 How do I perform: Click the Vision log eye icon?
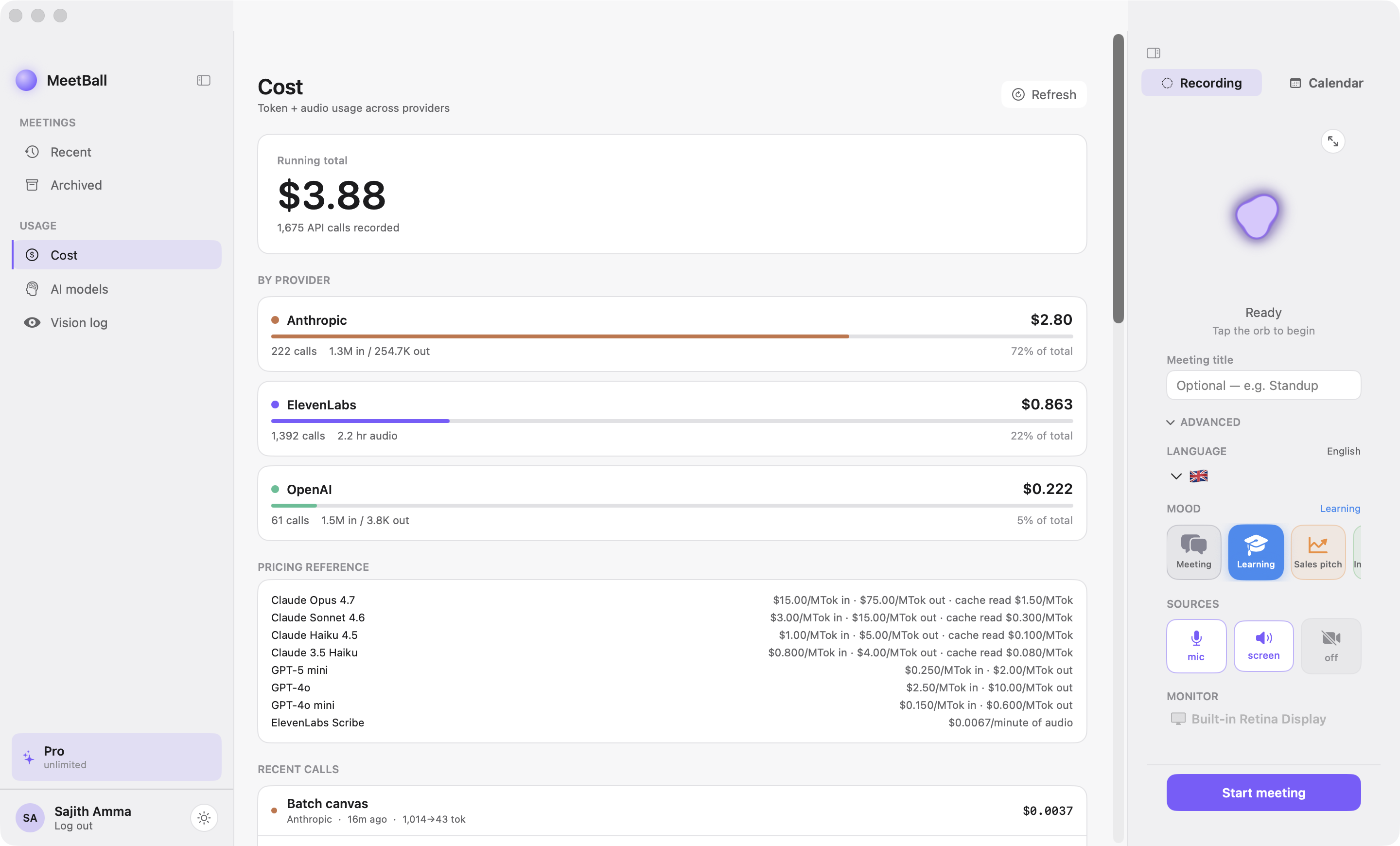[32, 322]
